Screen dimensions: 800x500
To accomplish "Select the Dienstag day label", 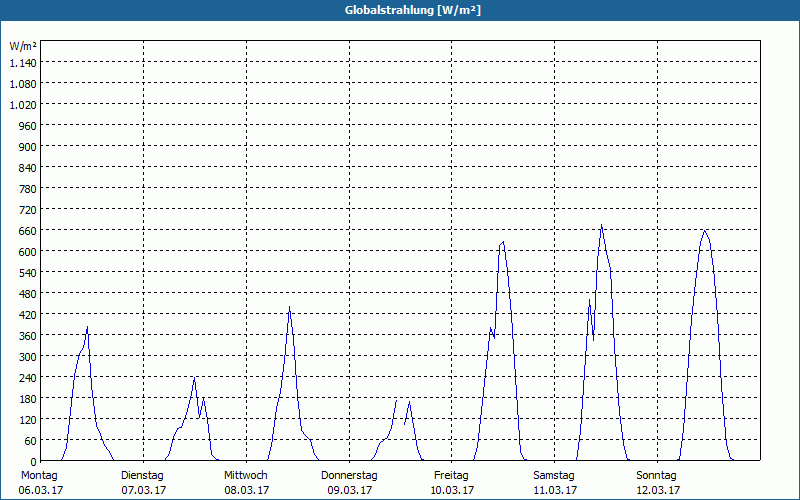I will point(142,476).
